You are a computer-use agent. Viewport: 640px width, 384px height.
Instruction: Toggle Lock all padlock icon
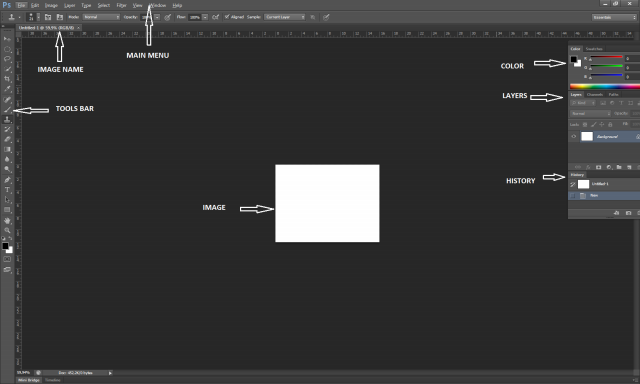tap(610, 124)
